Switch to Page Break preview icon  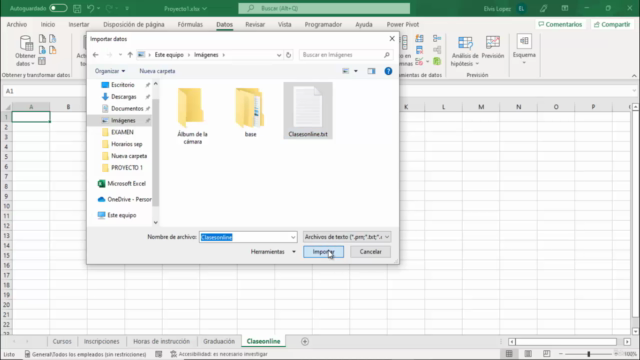547,353
